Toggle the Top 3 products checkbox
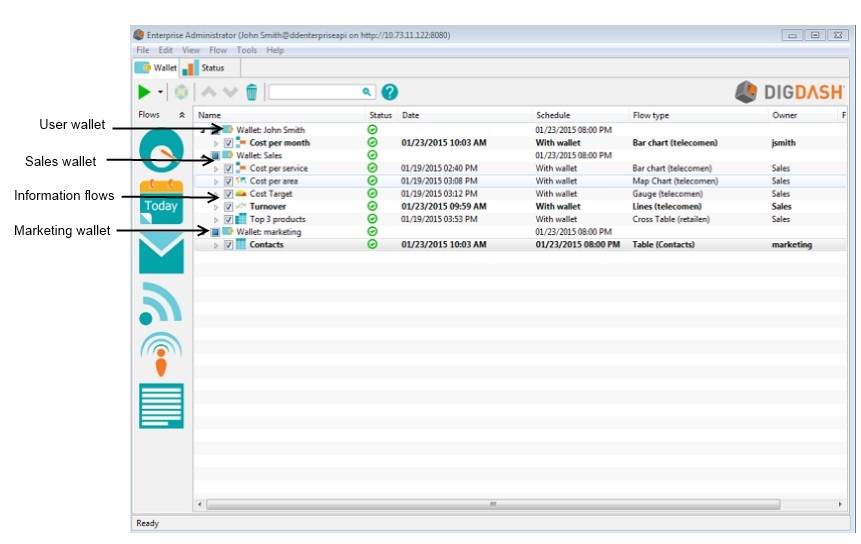 228,220
